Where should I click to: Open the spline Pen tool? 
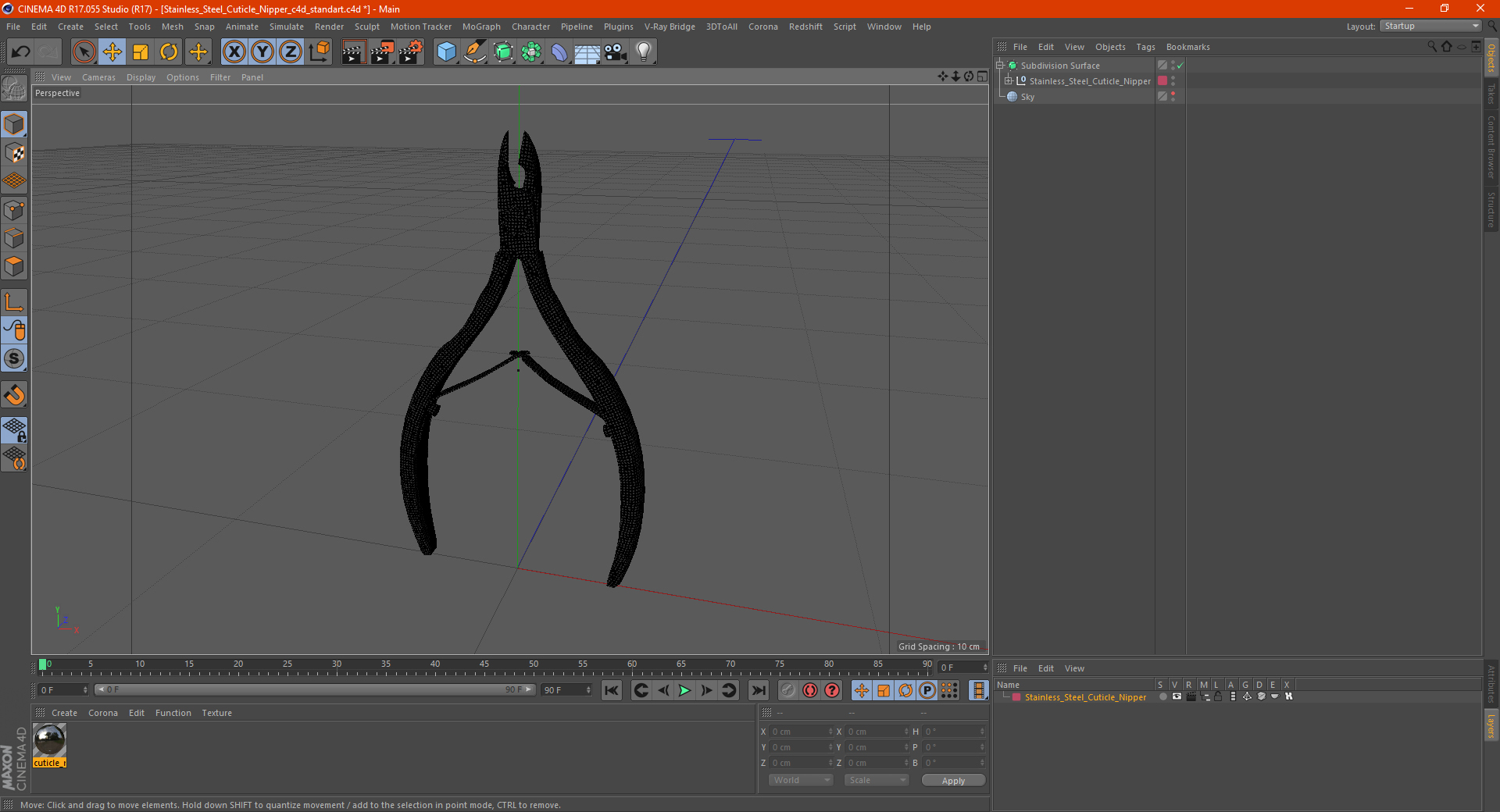click(x=474, y=52)
